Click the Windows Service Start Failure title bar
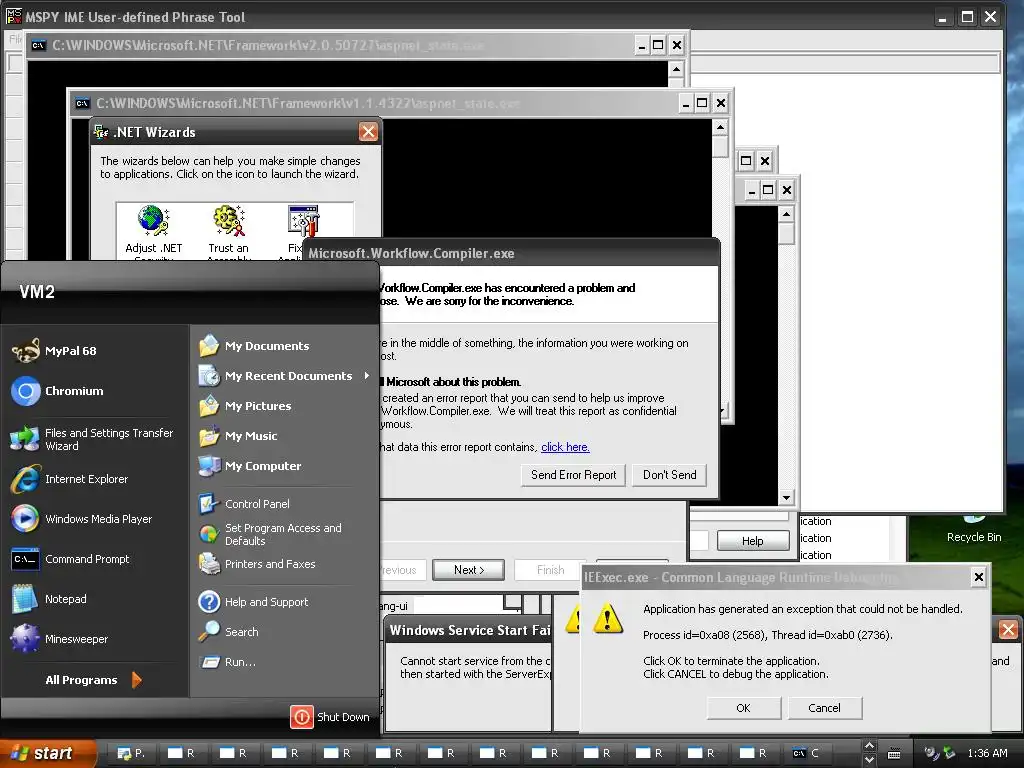The height and width of the screenshot is (768, 1024). 469,630
